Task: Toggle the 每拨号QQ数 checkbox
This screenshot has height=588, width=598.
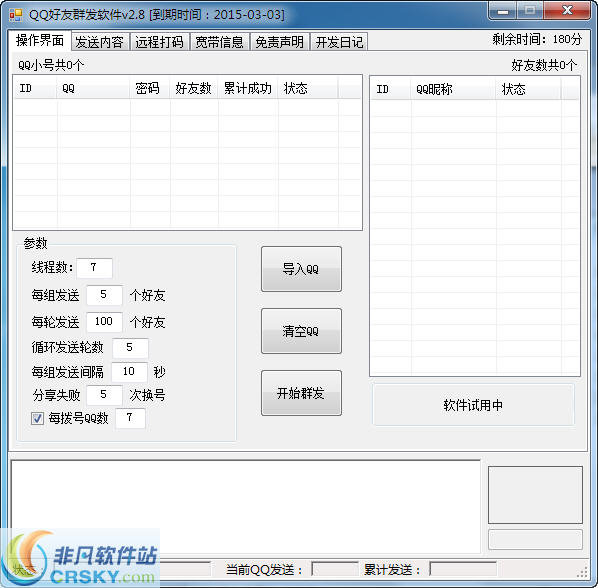Action: click(x=37, y=418)
